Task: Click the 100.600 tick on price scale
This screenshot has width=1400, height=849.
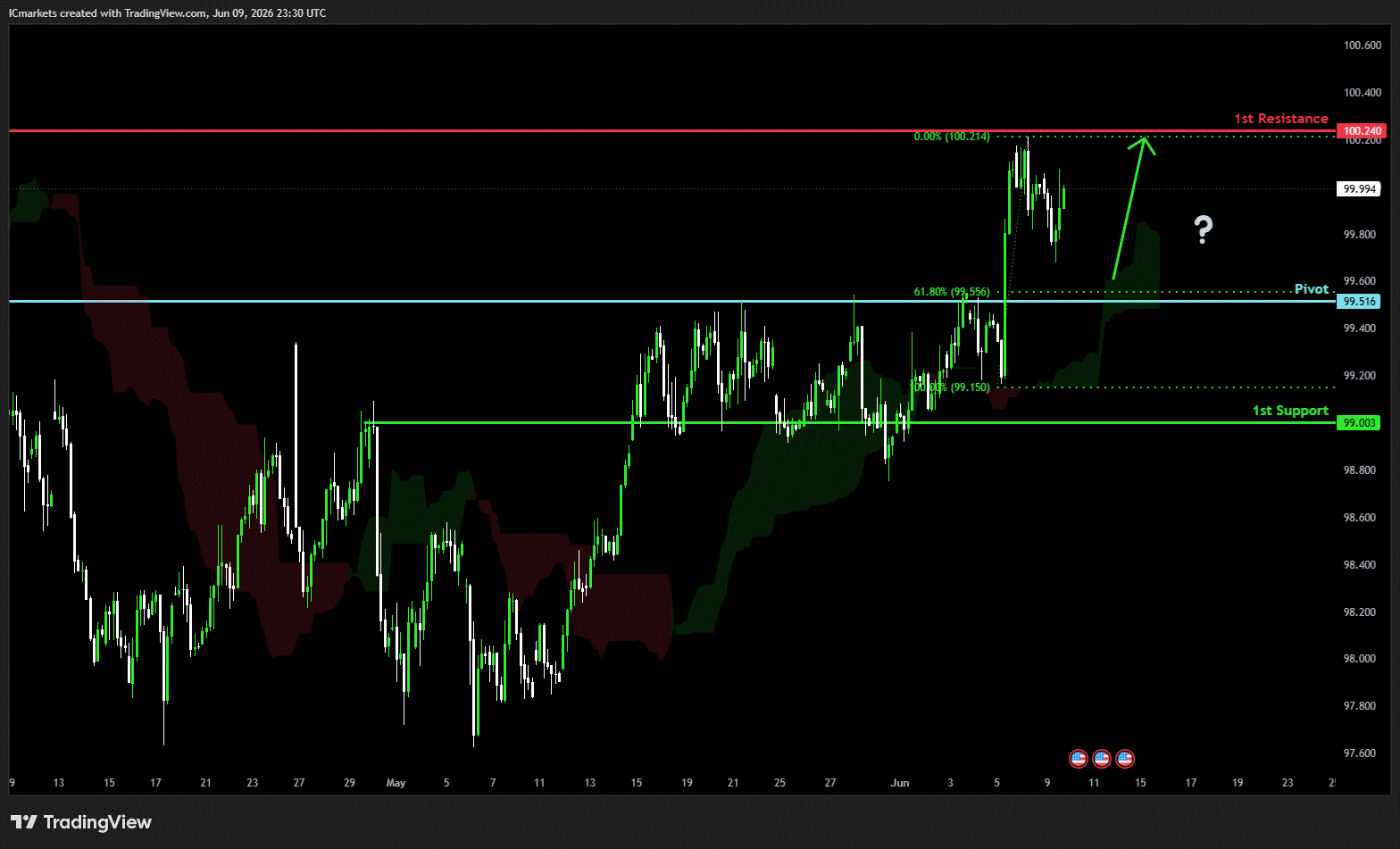Action: (1362, 46)
